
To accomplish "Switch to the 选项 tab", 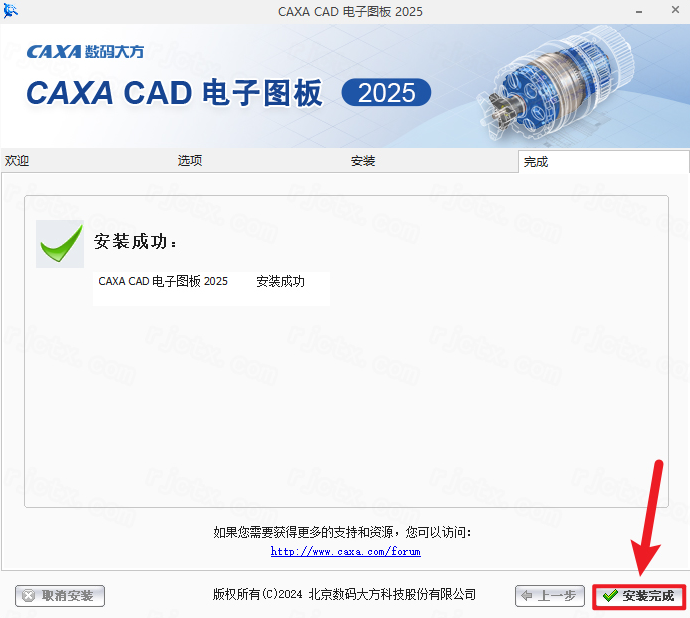I will (x=190, y=161).
